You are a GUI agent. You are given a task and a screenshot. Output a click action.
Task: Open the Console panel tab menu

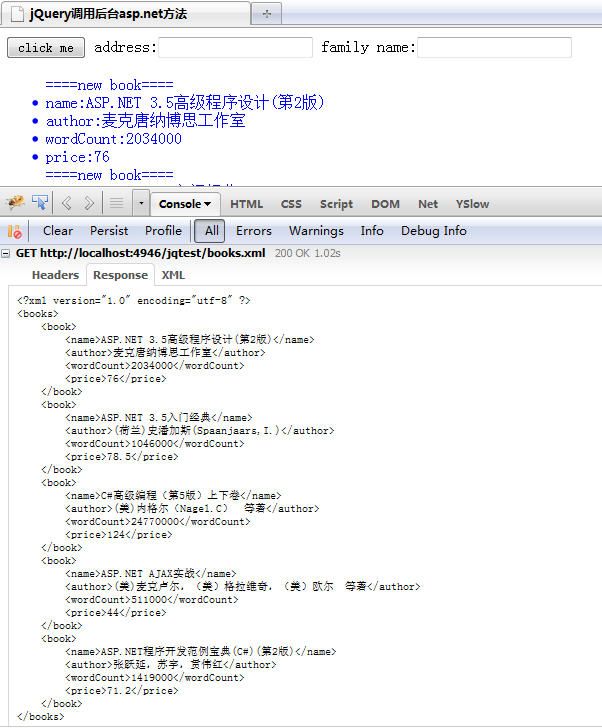click(185, 204)
